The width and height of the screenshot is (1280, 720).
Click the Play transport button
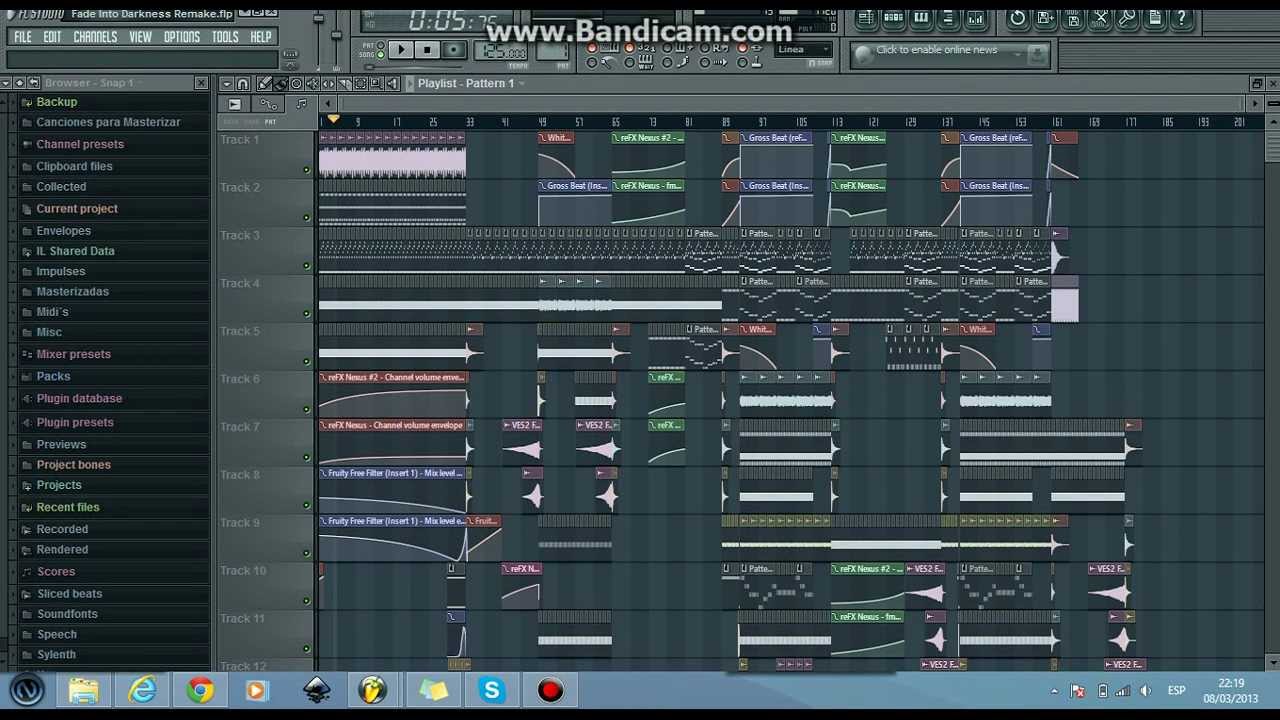[x=401, y=50]
